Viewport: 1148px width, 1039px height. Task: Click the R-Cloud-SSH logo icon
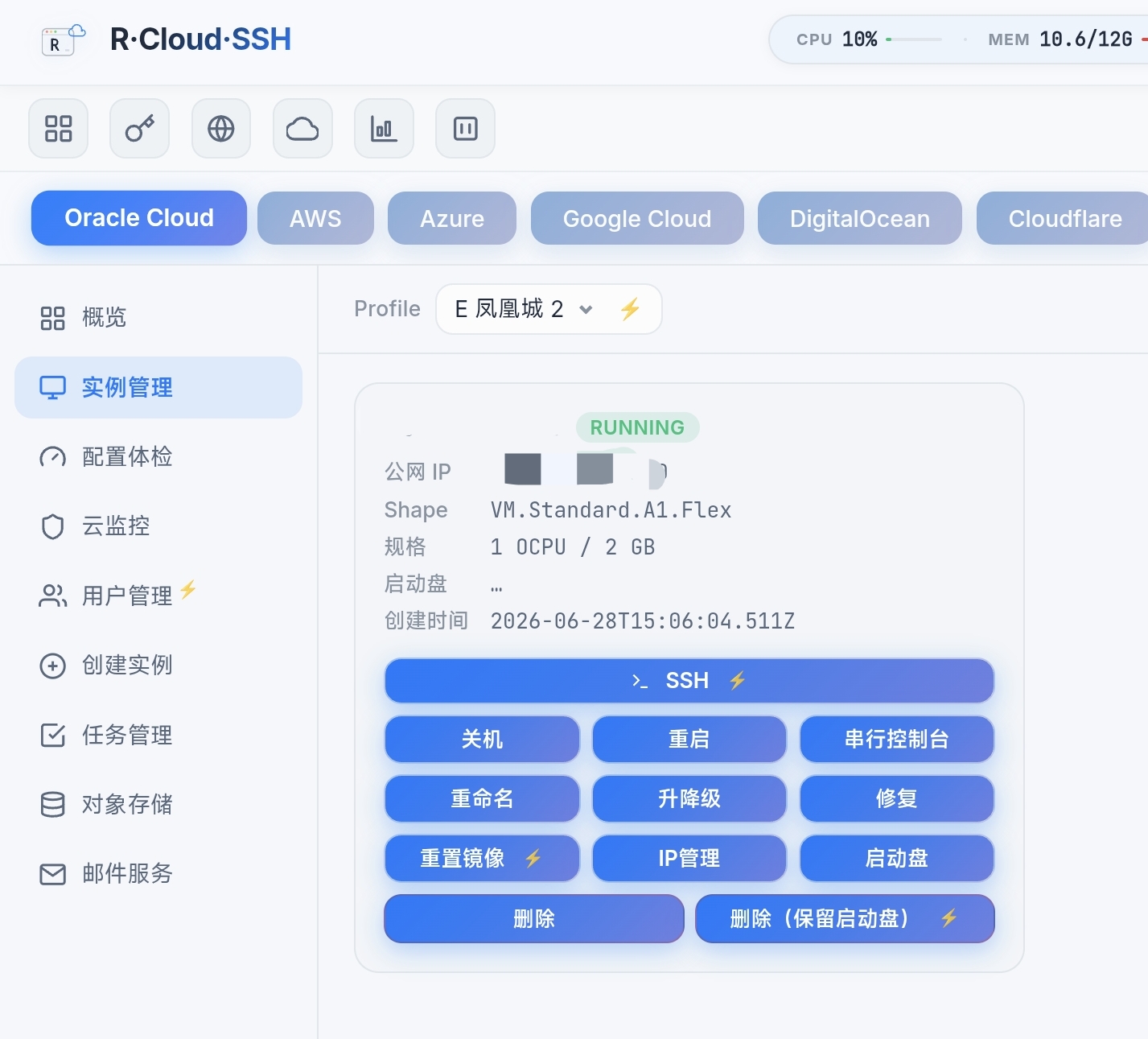63,39
